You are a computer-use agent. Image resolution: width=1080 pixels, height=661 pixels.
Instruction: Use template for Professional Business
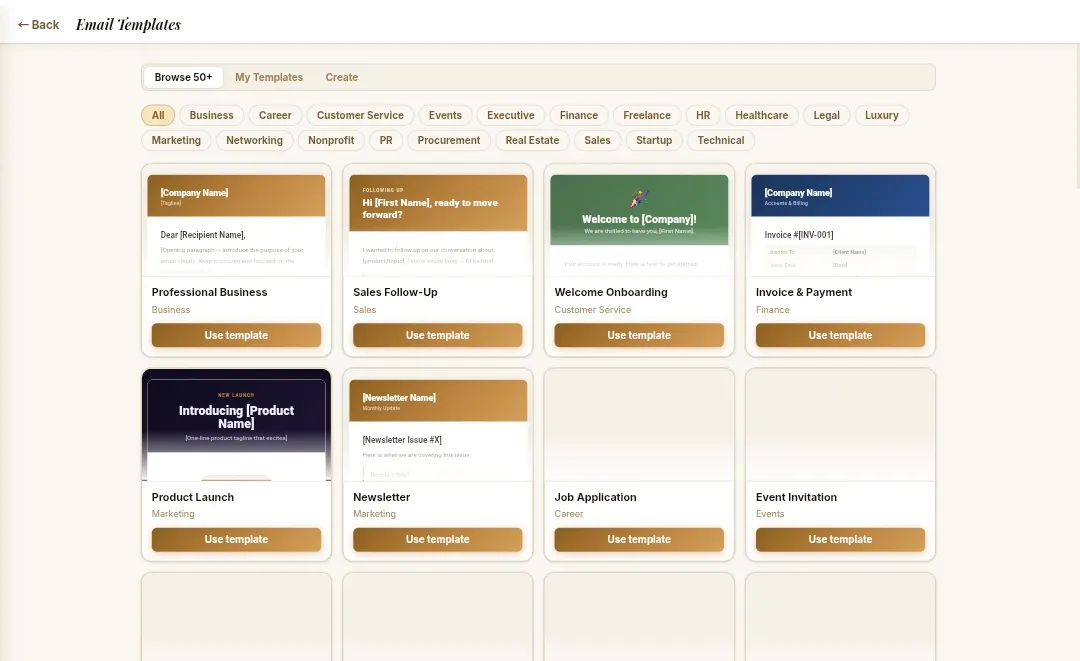click(x=236, y=335)
